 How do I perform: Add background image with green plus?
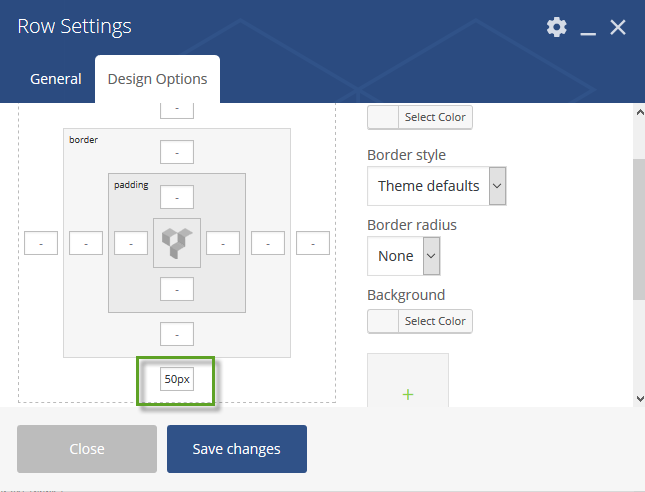coord(408,395)
